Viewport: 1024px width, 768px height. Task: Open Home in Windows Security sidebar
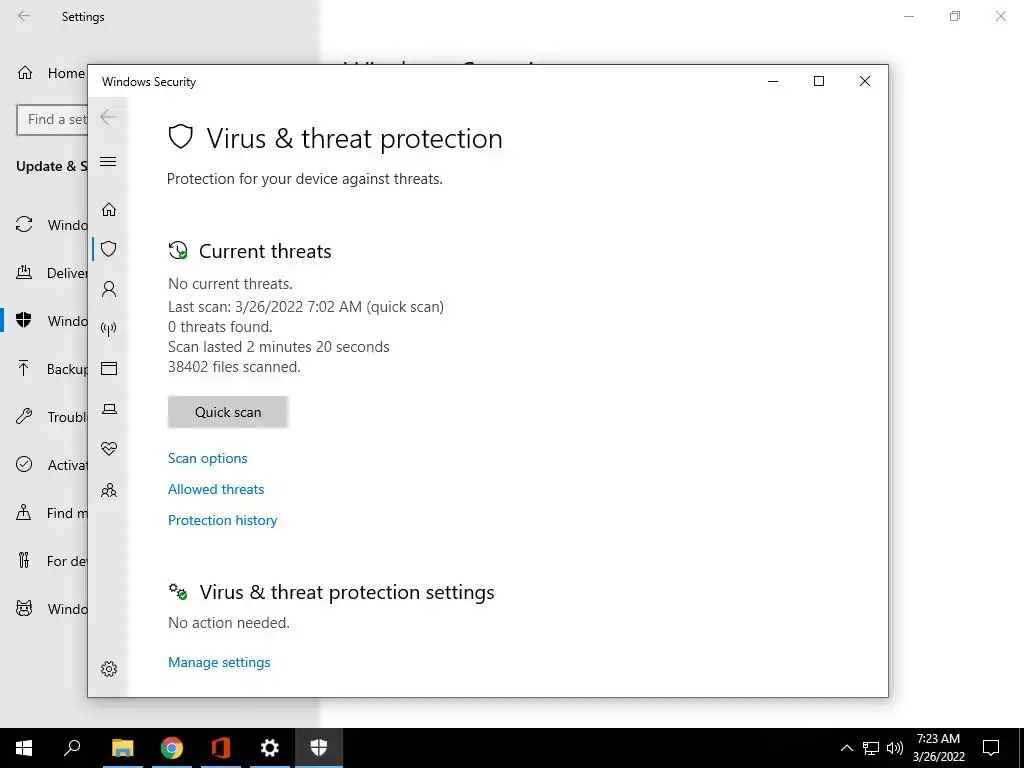(109, 210)
